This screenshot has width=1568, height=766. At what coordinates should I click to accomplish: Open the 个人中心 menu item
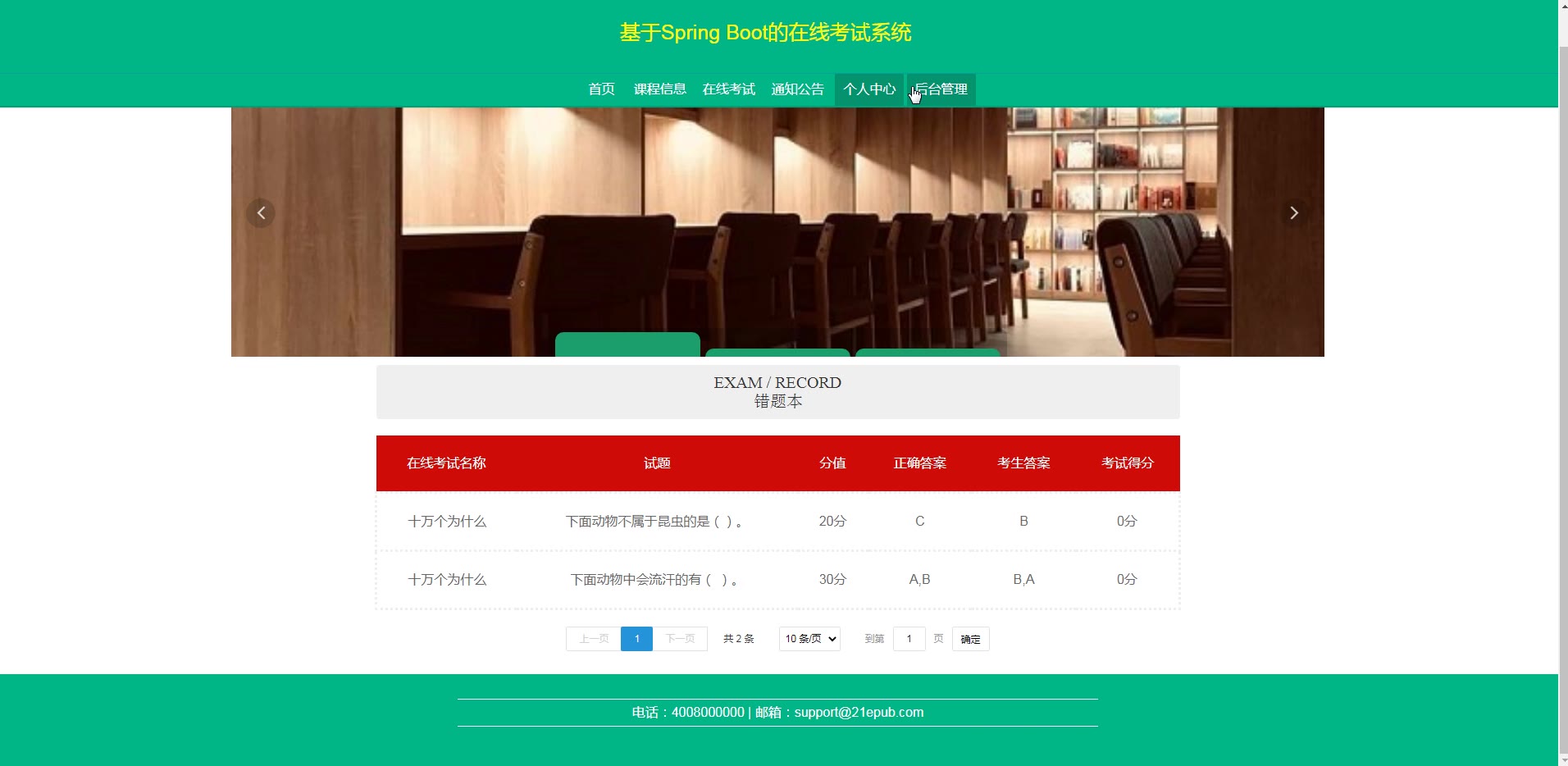(x=869, y=89)
